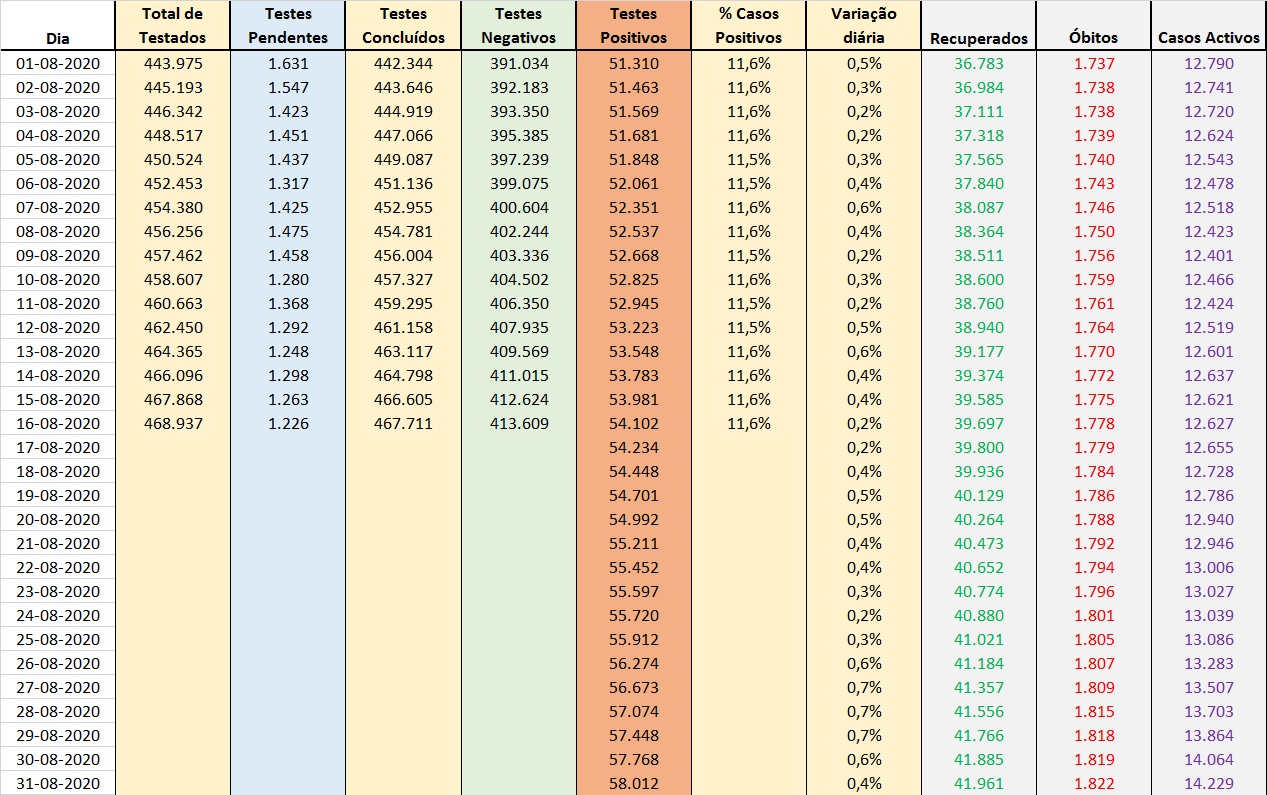
Task: Select deaths value 1.822
Action: pyautogui.click(x=1093, y=784)
